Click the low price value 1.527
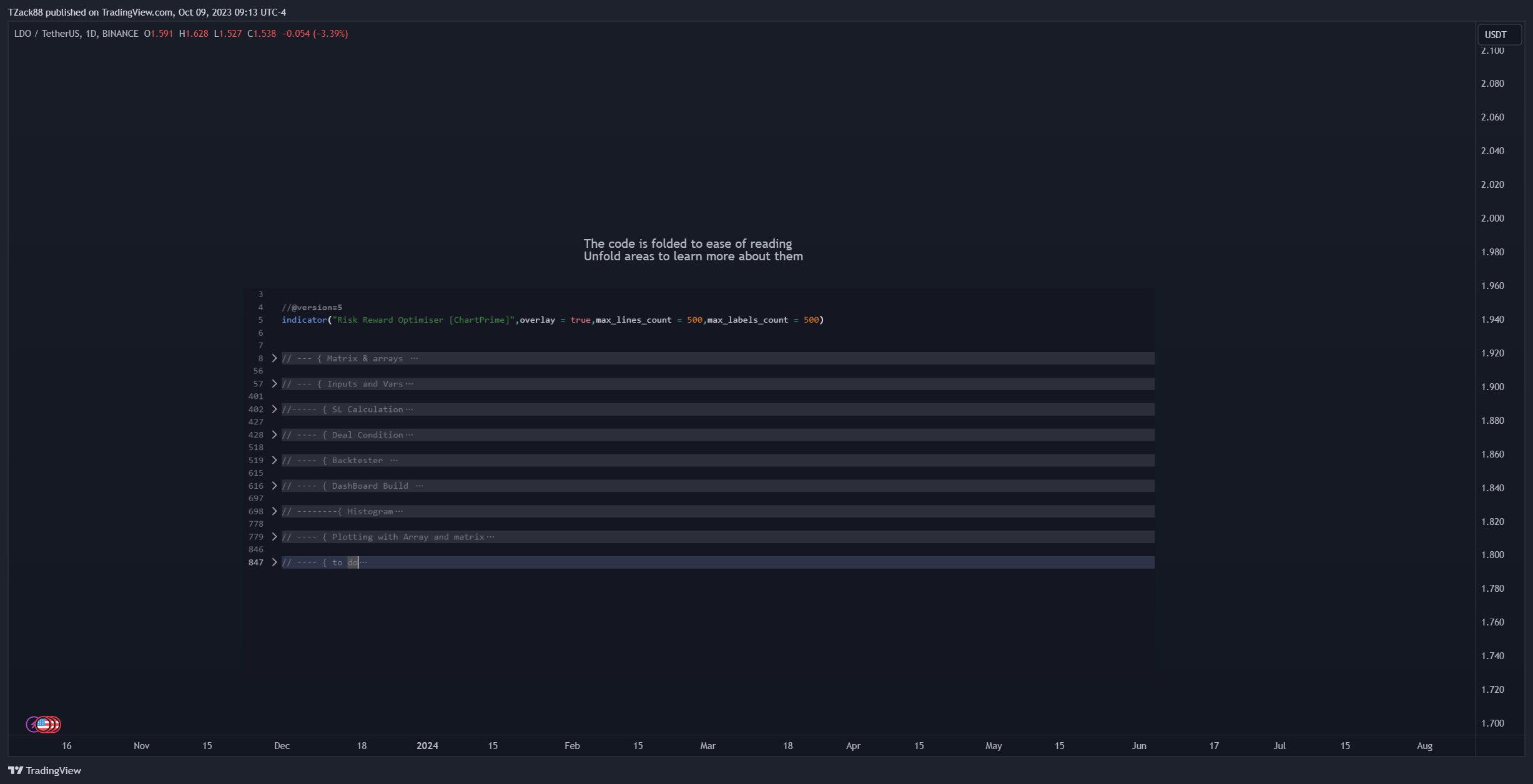 click(x=230, y=34)
